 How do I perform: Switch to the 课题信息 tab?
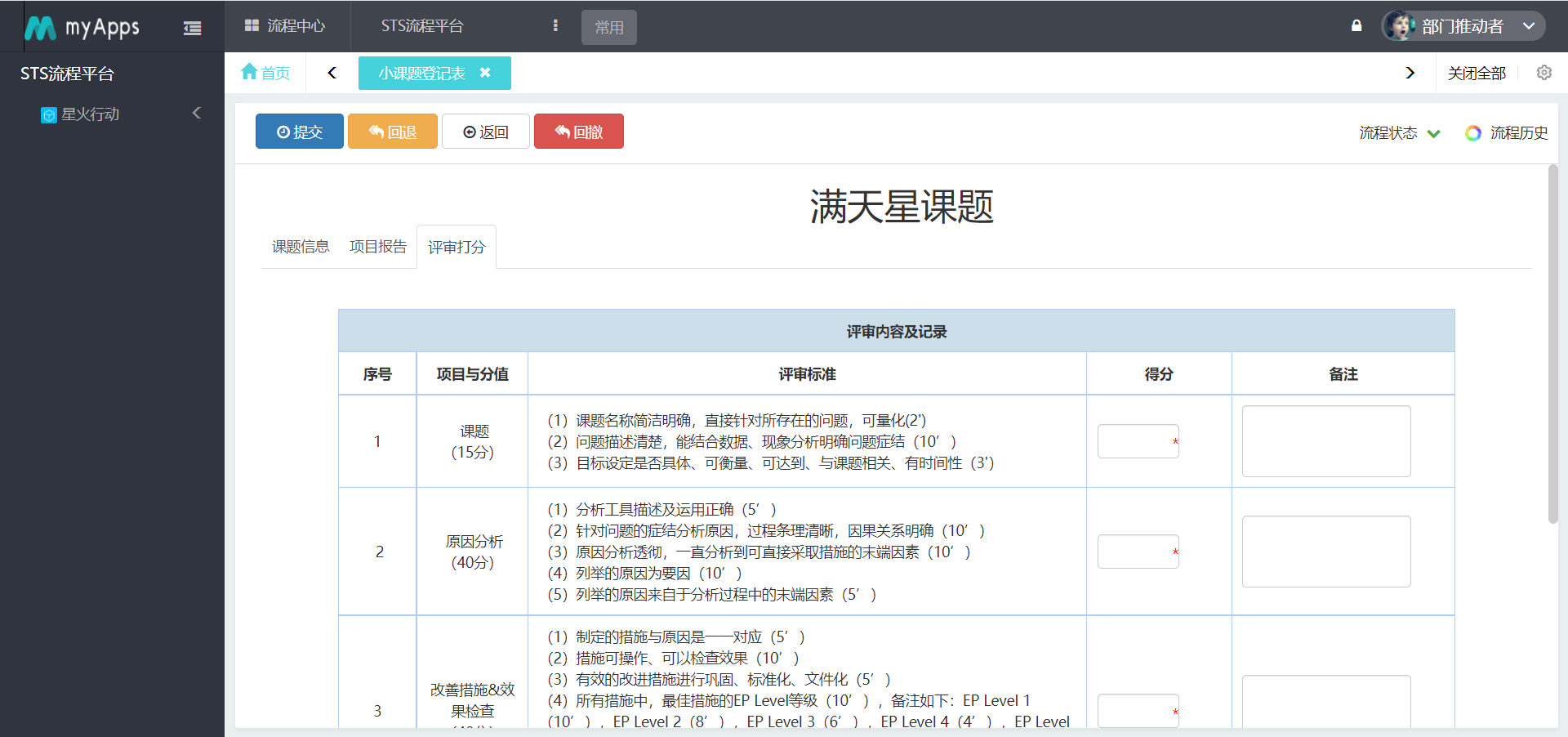pyautogui.click(x=300, y=247)
